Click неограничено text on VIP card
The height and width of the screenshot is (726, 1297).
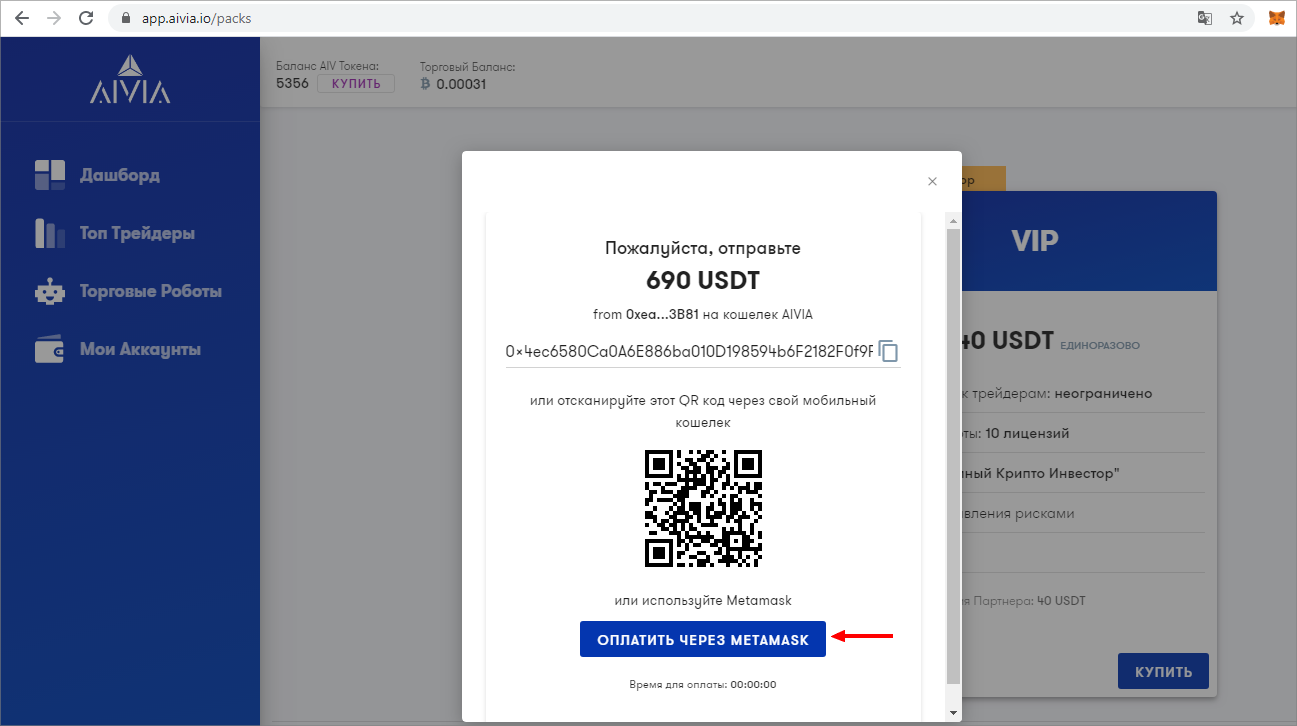click(1102, 393)
